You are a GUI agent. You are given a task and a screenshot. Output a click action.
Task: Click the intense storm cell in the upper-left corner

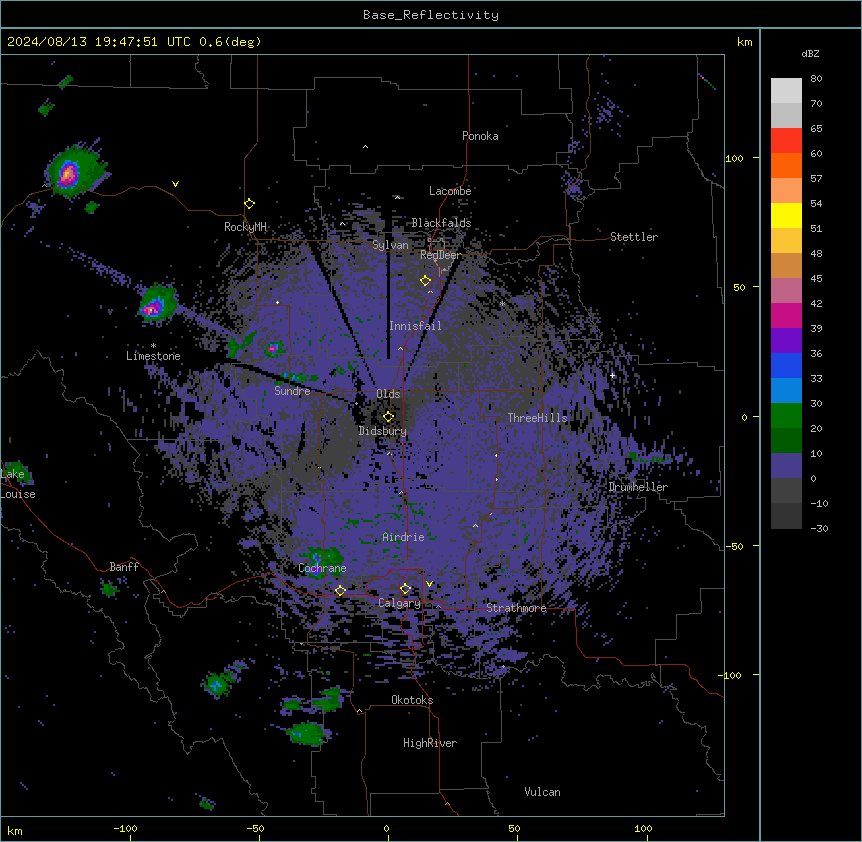[68, 174]
